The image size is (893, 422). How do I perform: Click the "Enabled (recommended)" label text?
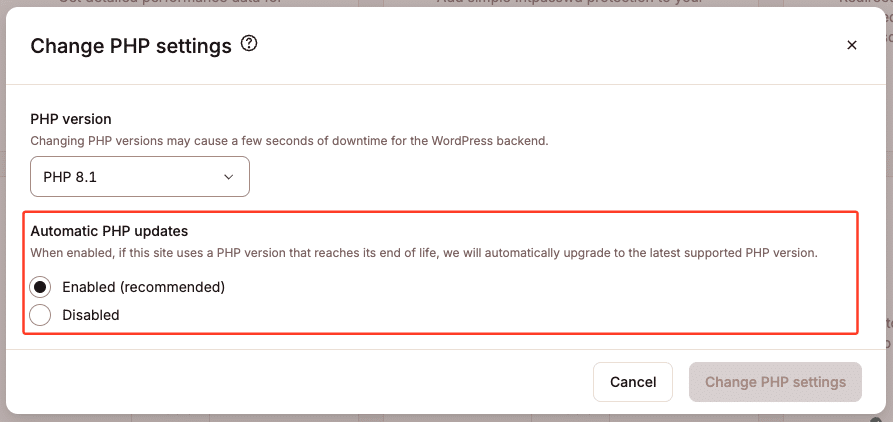pos(143,287)
